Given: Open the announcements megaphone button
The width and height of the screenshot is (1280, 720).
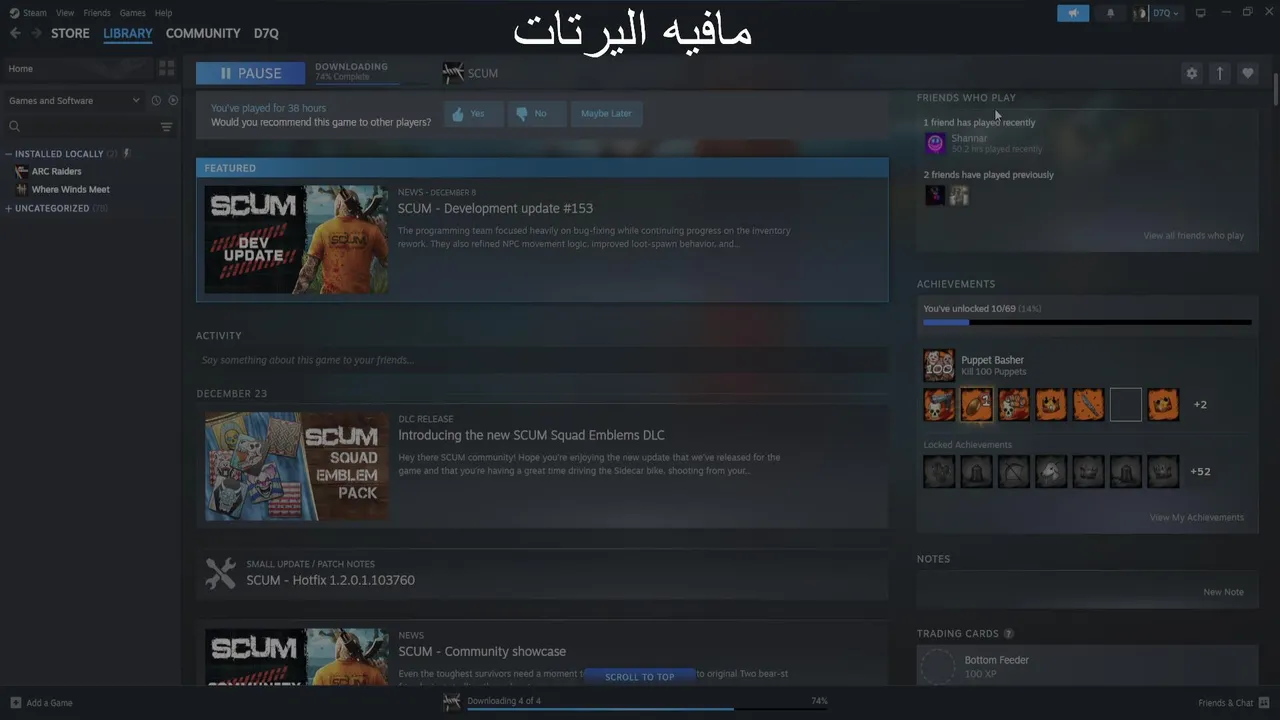Looking at the screenshot, I should (x=1073, y=13).
